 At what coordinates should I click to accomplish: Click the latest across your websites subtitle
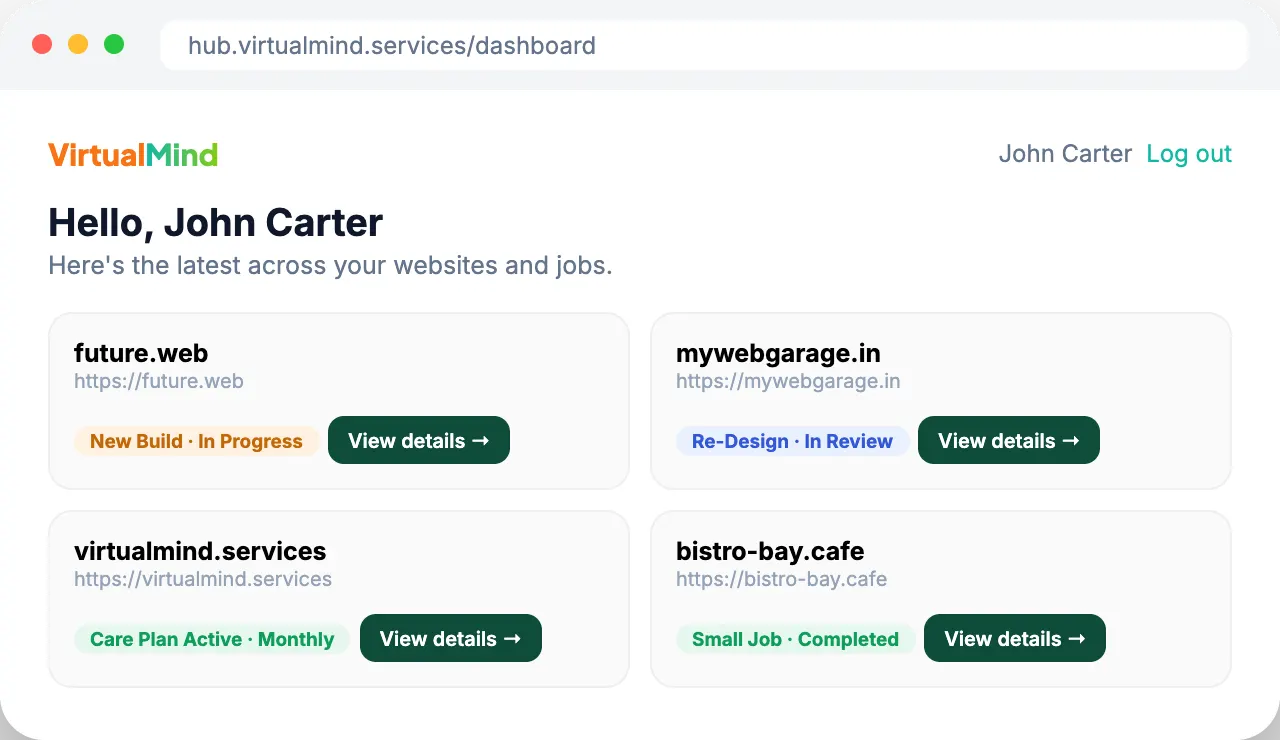click(x=330, y=265)
